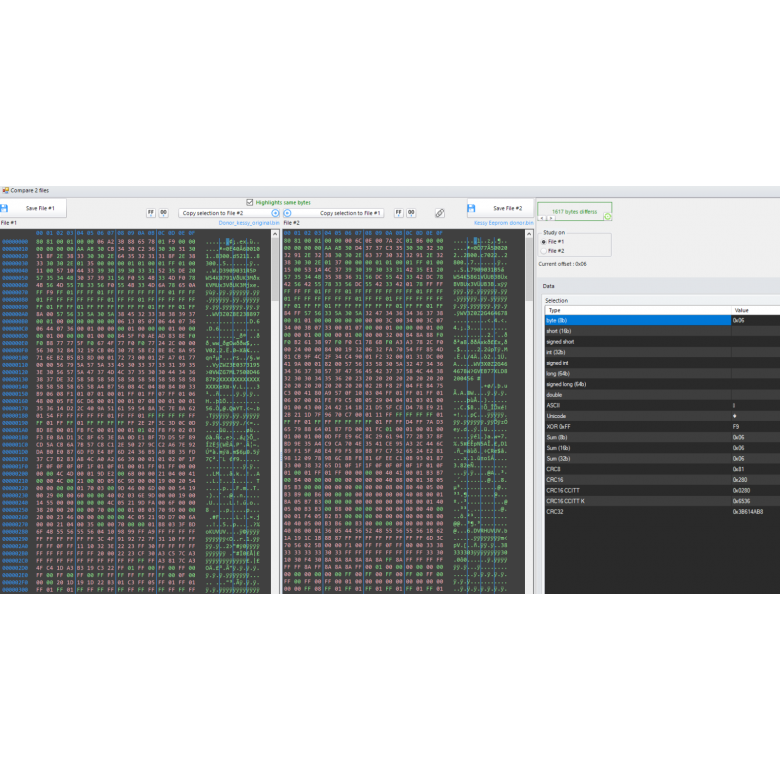This screenshot has height=780, width=780.
Task: Click Copy selection to File #2
Action: 213,213
